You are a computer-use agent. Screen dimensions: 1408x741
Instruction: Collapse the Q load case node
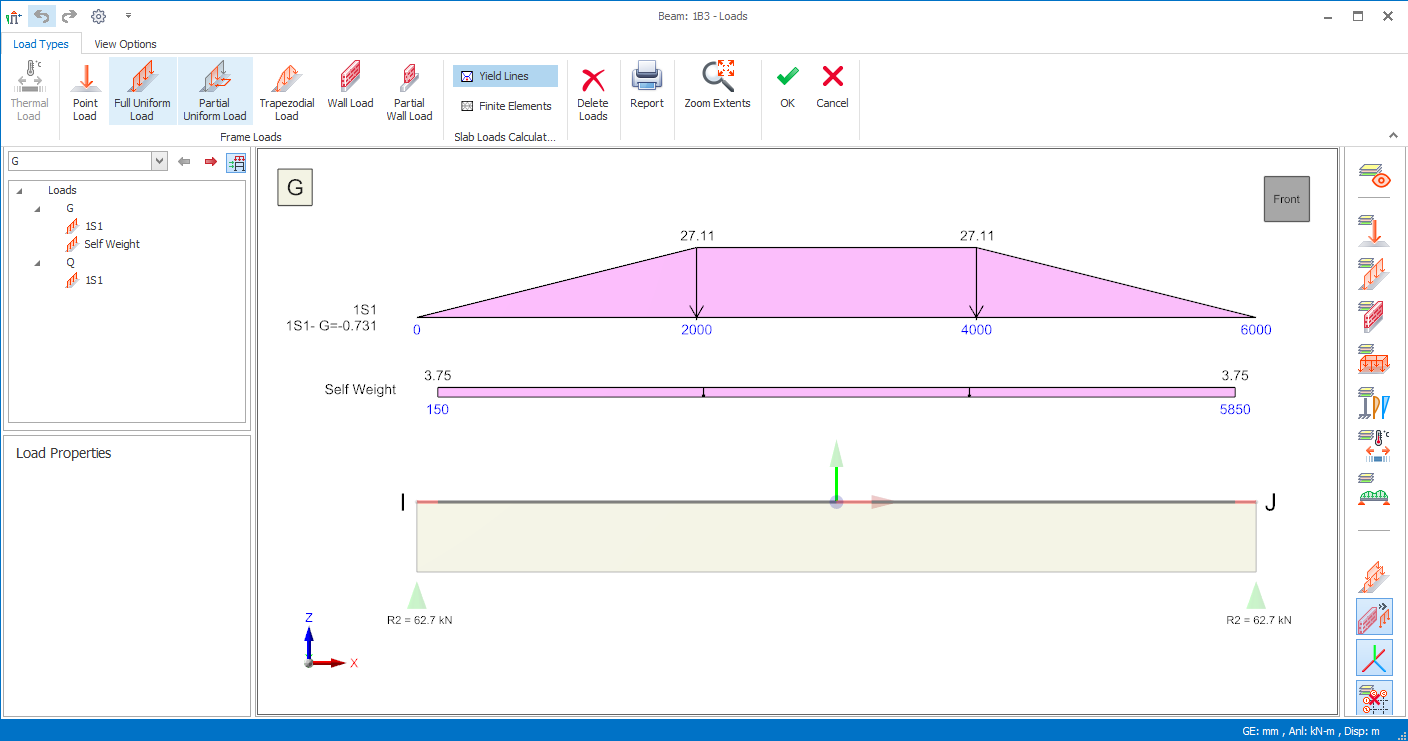(38, 262)
